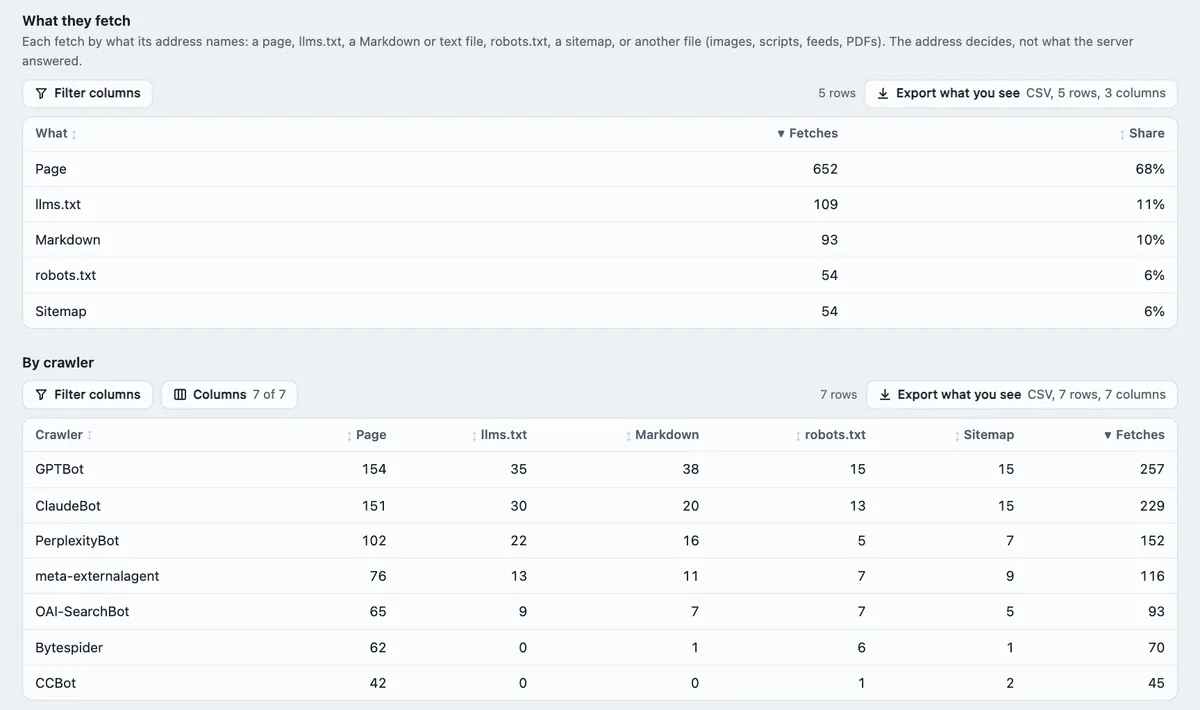Sort the fetch table by Fetches column
The height and width of the screenshot is (710, 1200).
point(807,133)
